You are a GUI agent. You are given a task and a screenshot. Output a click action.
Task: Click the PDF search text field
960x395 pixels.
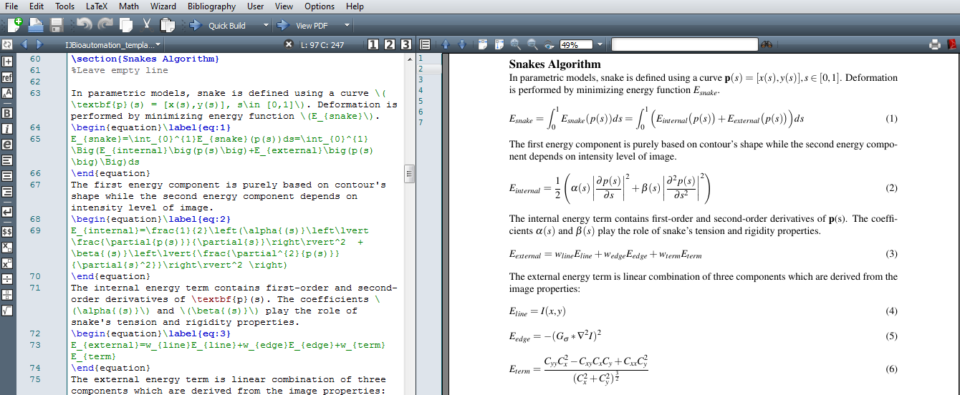coord(684,44)
